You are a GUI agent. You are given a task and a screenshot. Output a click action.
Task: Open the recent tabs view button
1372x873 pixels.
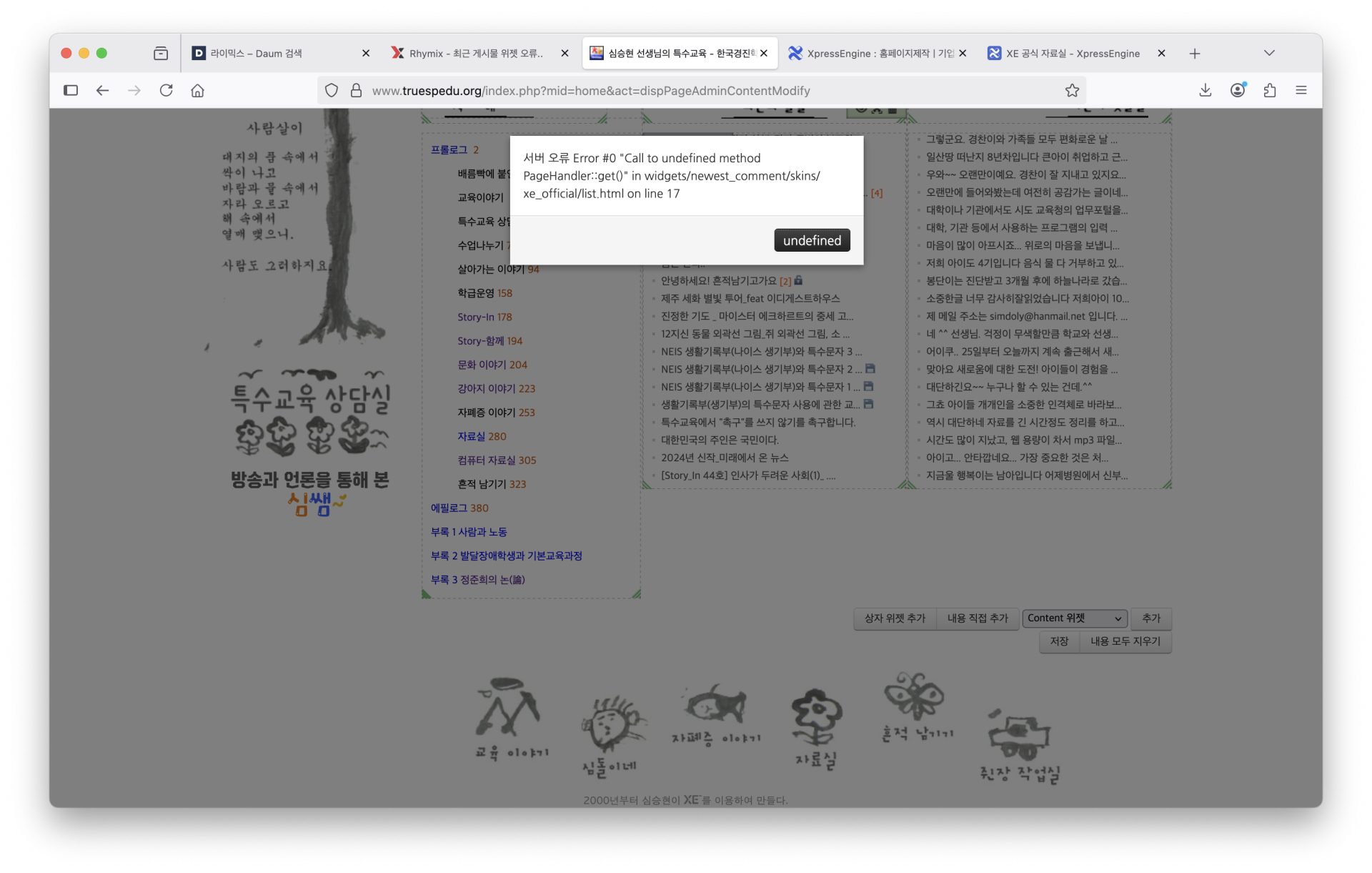click(x=161, y=53)
